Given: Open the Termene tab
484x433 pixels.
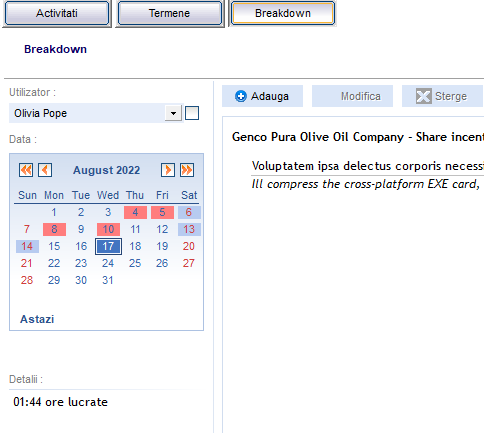Looking at the screenshot, I should click(170, 13).
